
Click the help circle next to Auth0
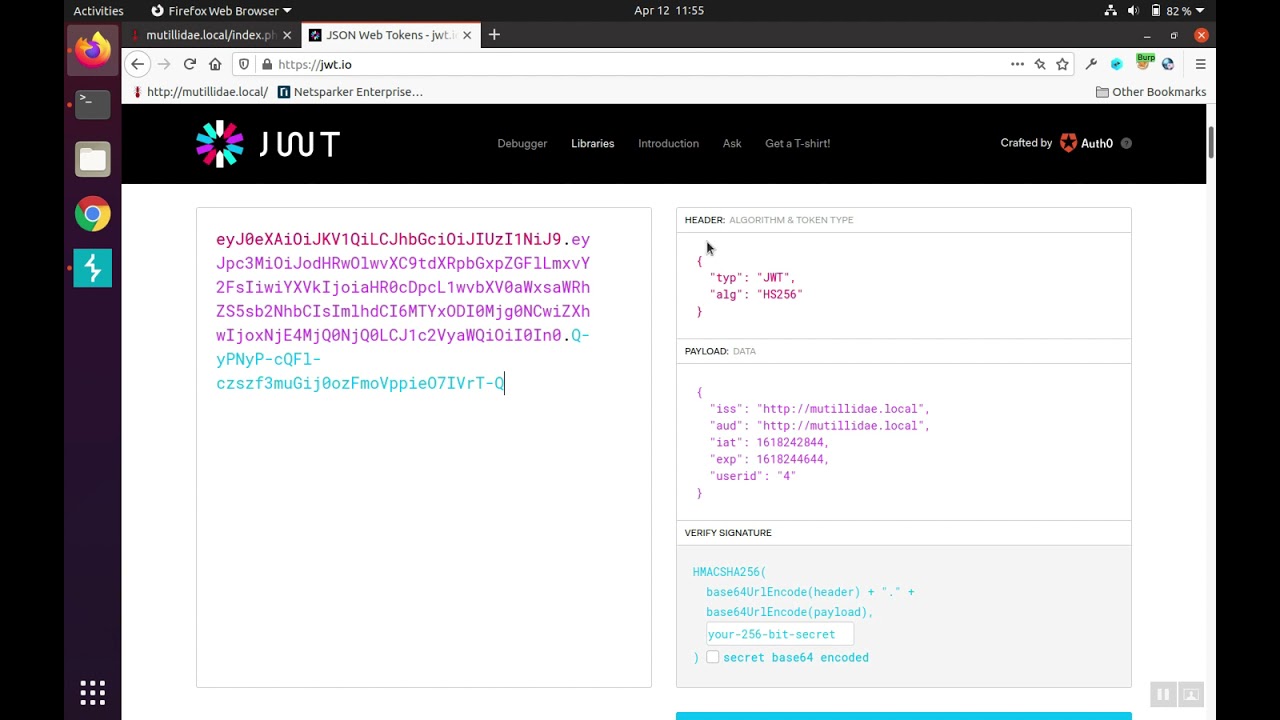[1126, 143]
